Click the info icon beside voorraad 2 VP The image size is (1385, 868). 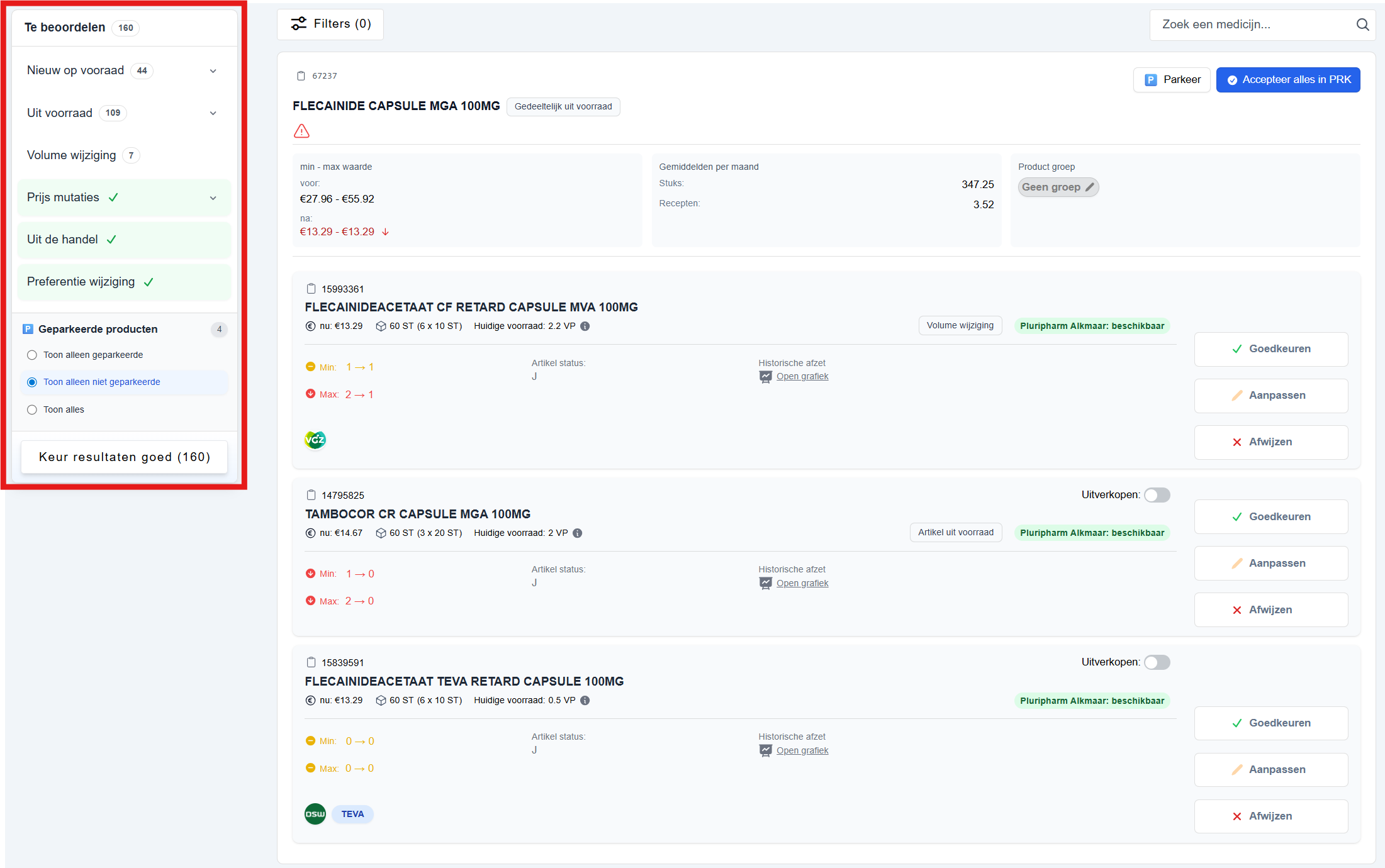point(578,533)
